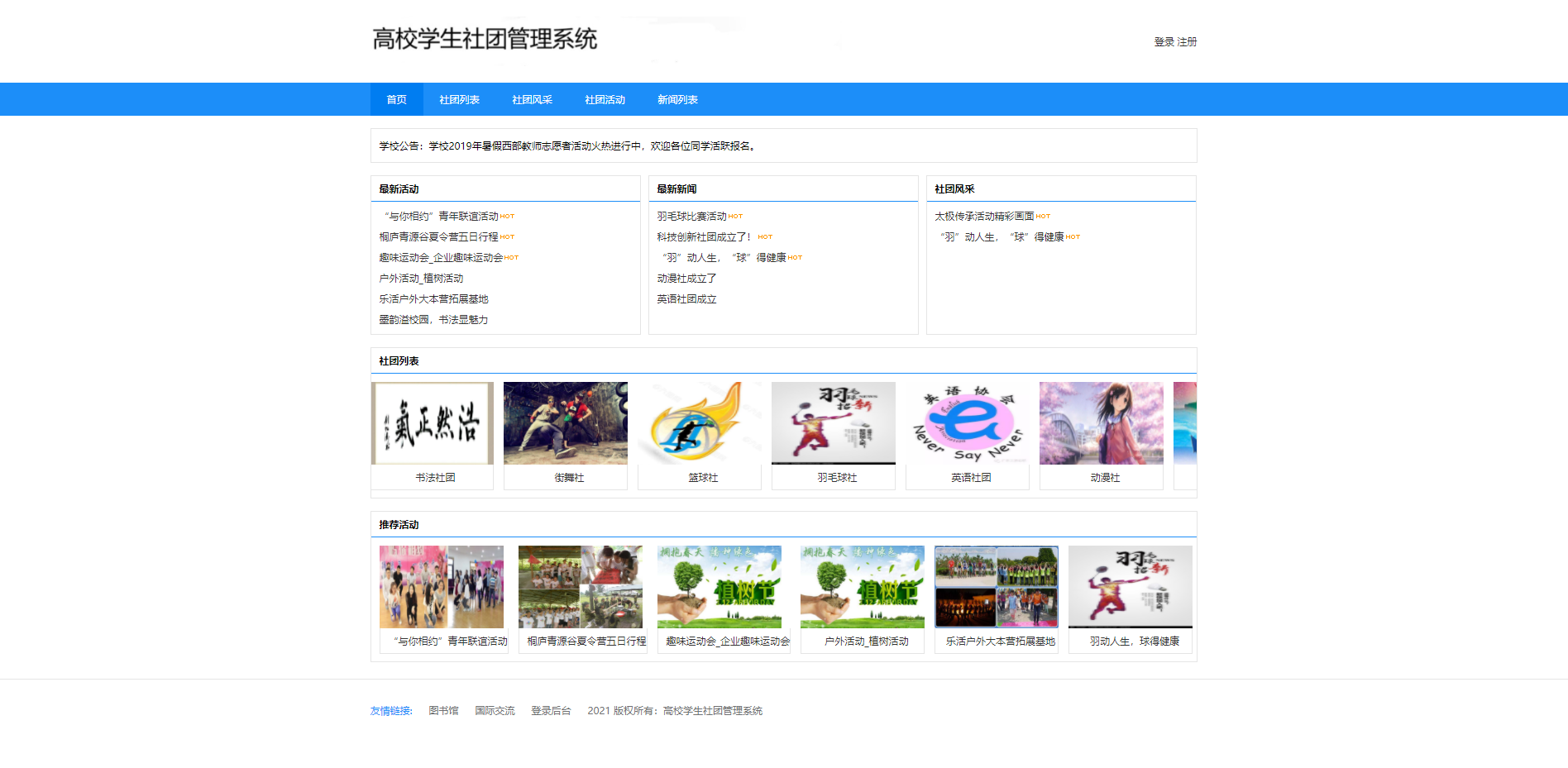This screenshot has width=1568, height=768.
Task: Go to the 首页 tab
Action: click(x=395, y=99)
